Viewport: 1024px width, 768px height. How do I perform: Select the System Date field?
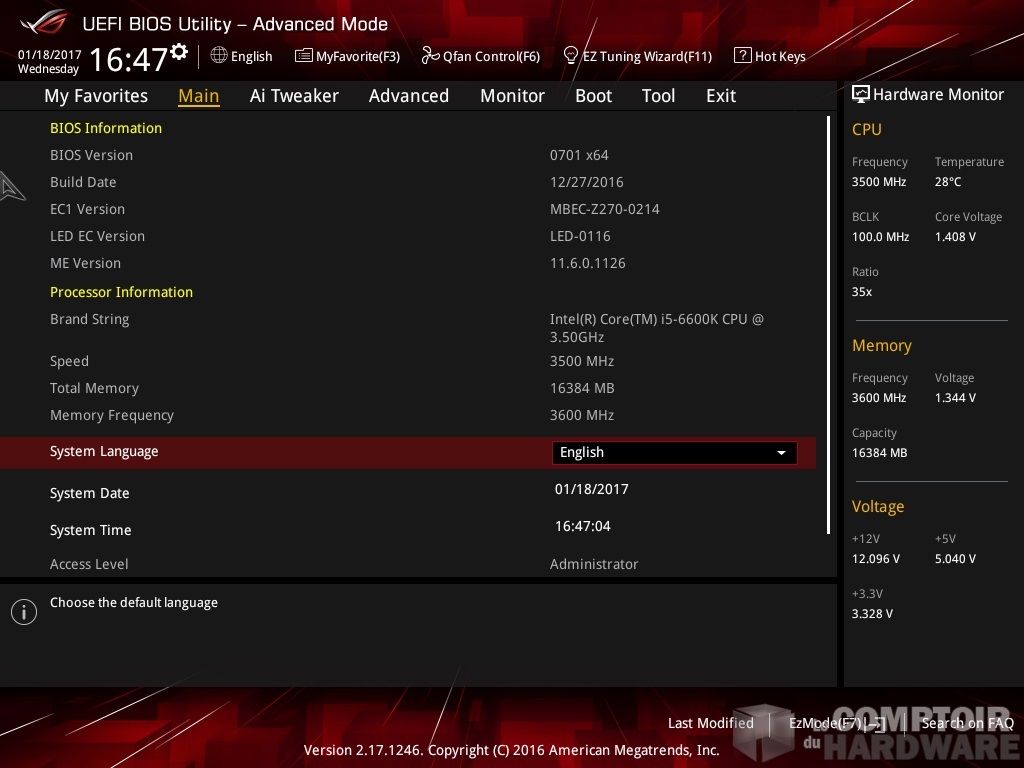pos(591,490)
